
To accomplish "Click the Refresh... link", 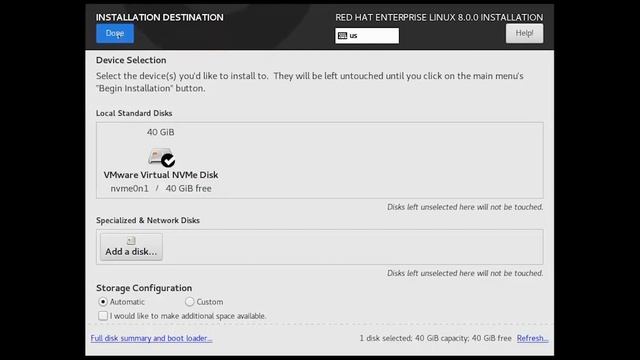I will pyautogui.click(x=532, y=338).
